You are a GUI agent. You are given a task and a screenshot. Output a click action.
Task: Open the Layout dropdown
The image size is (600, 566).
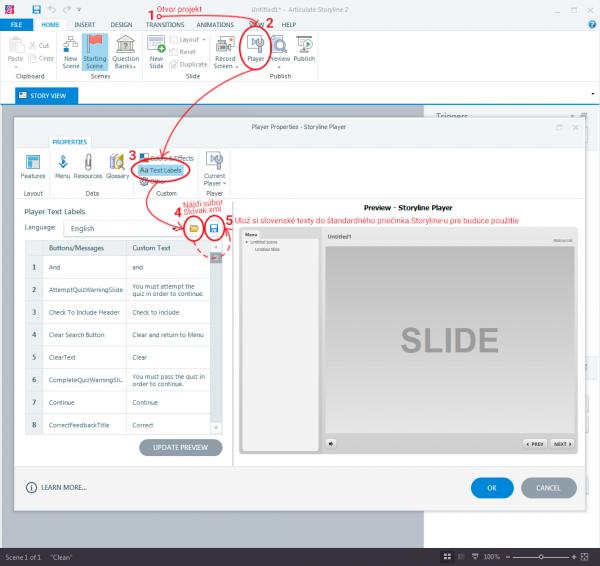(188, 39)
